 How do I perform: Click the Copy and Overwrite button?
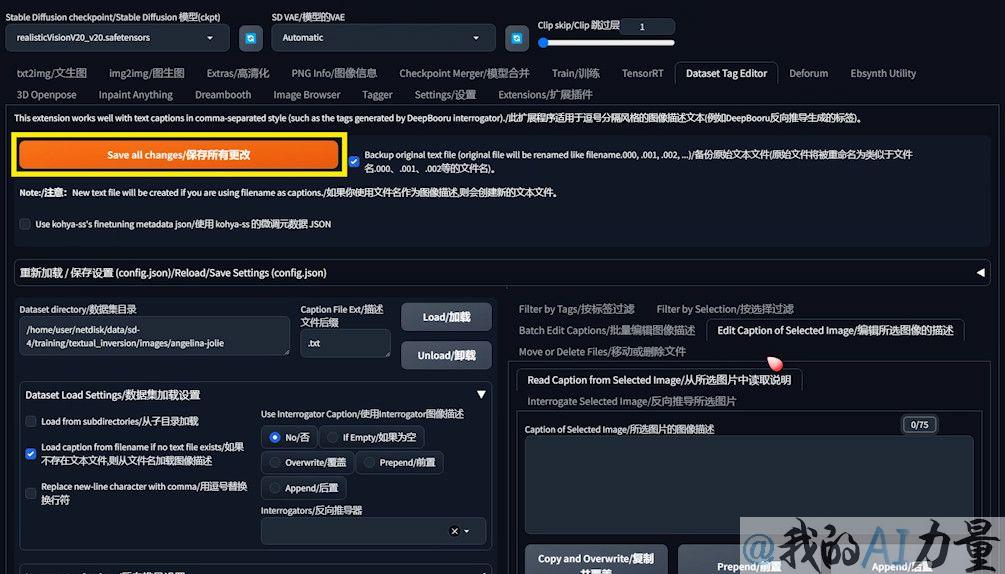point(595,560)
